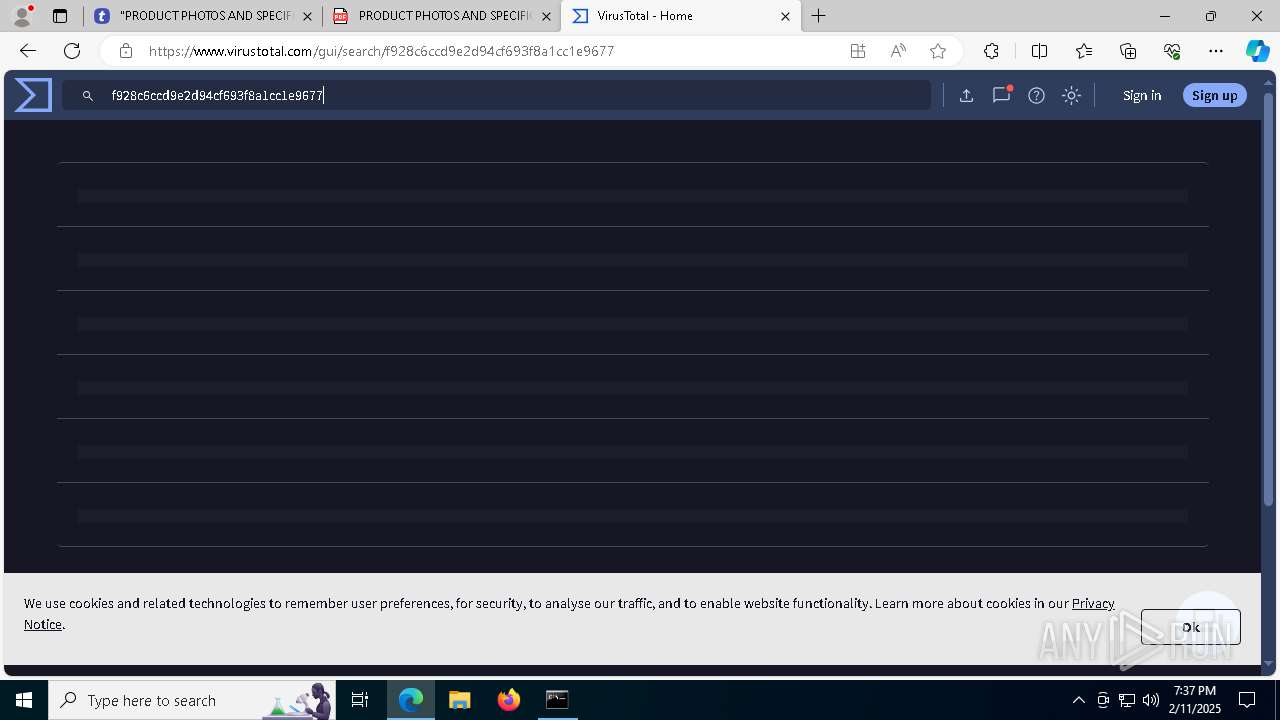Click the page vertical scrollbar down arrow
The height and width of the screenshot is (720, 1280).
pyautogui.click(x=1270, y=663)
